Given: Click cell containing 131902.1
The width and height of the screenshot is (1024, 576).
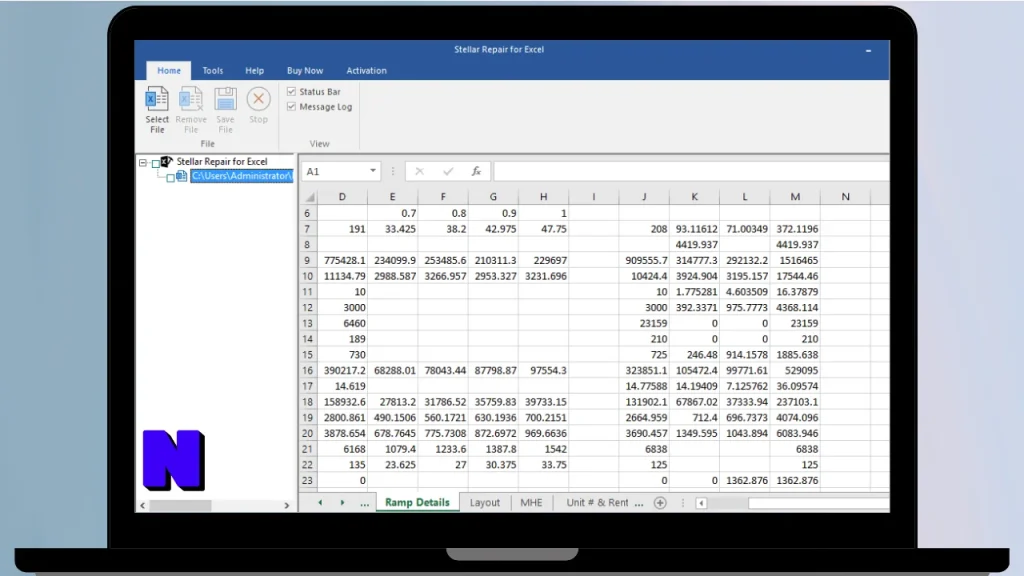Looking at the screenshot, I should tap(644, 402).
